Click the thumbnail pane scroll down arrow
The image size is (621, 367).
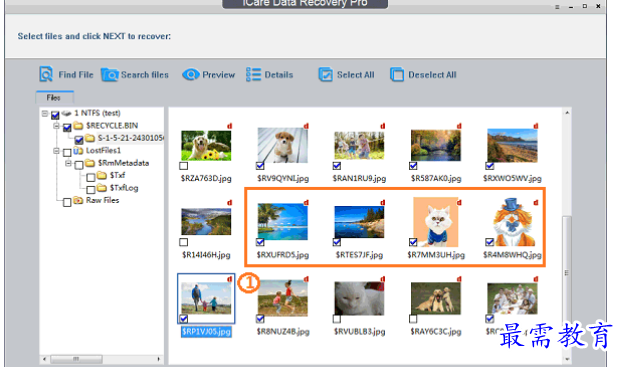click(567, 359)
